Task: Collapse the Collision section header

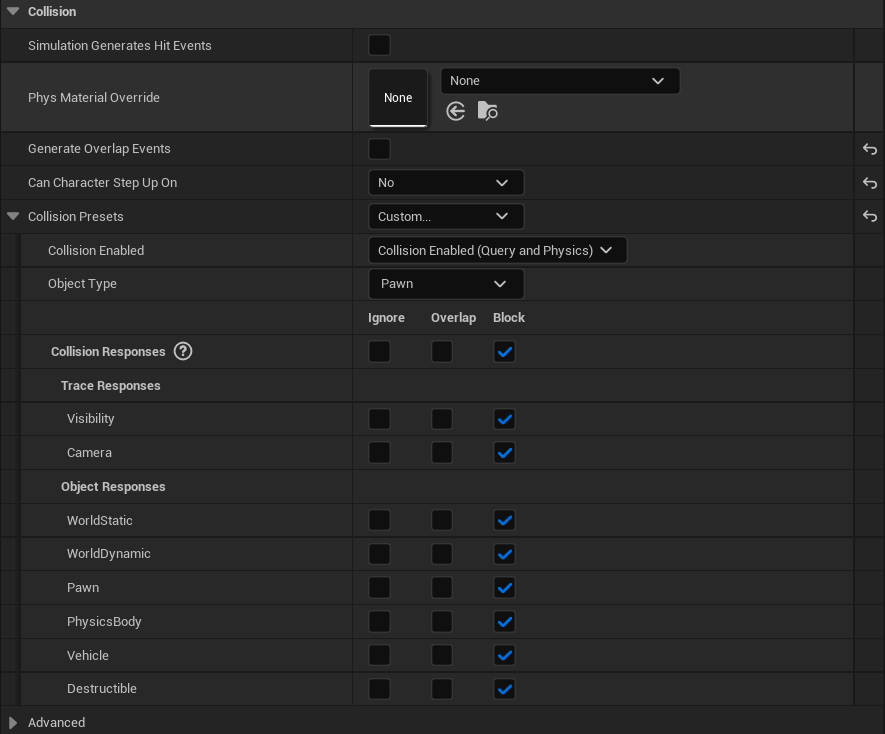Action: [12, 11]
